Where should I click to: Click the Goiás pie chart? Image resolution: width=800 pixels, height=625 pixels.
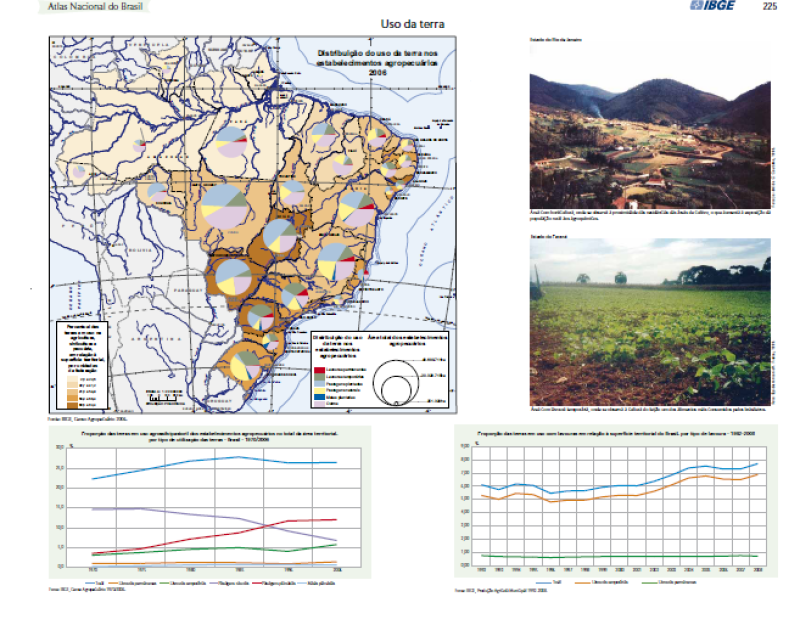(280, 235)
